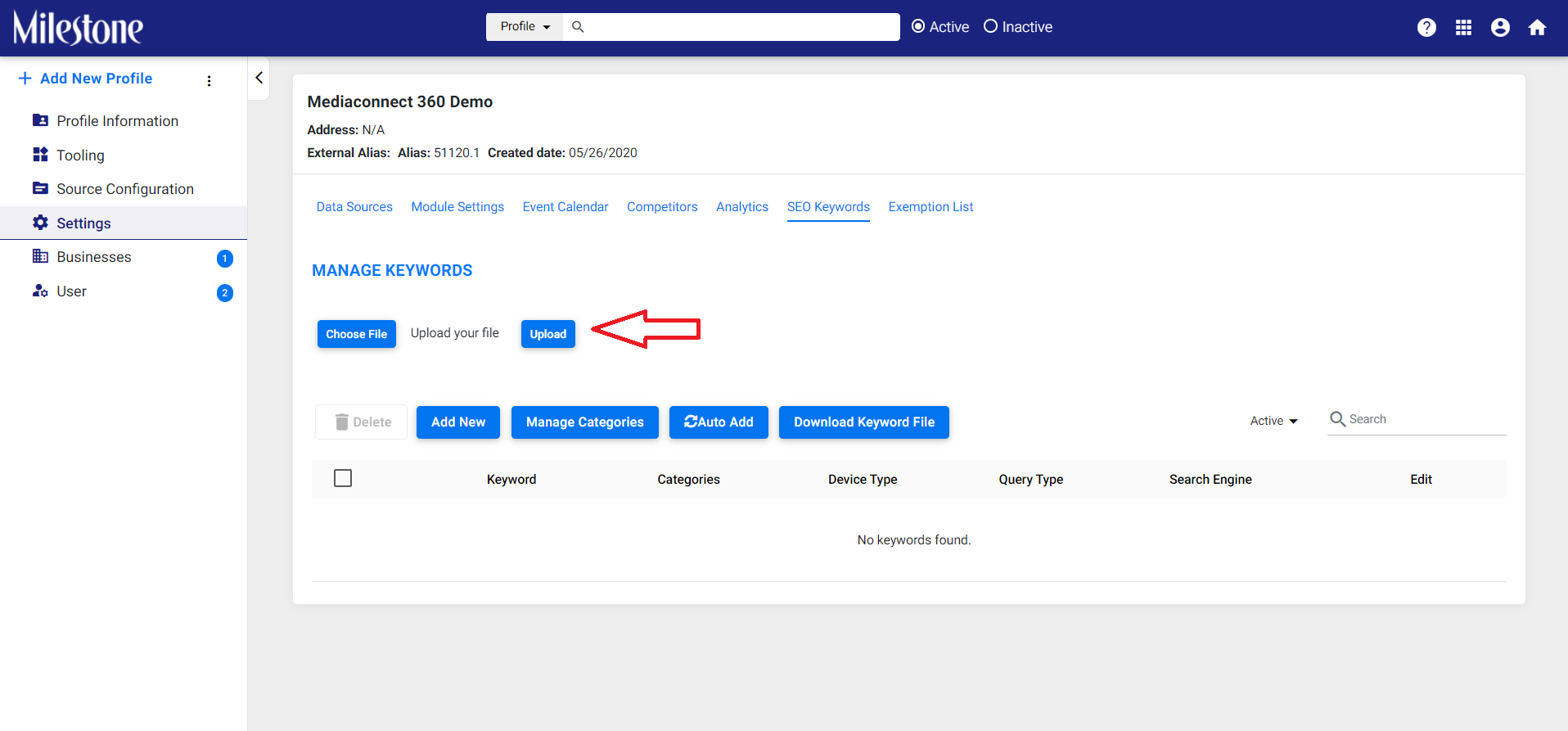Screen dimensions: 1568x731
Task: Switch to the Exemption List tab
Action: coord(930,207)
